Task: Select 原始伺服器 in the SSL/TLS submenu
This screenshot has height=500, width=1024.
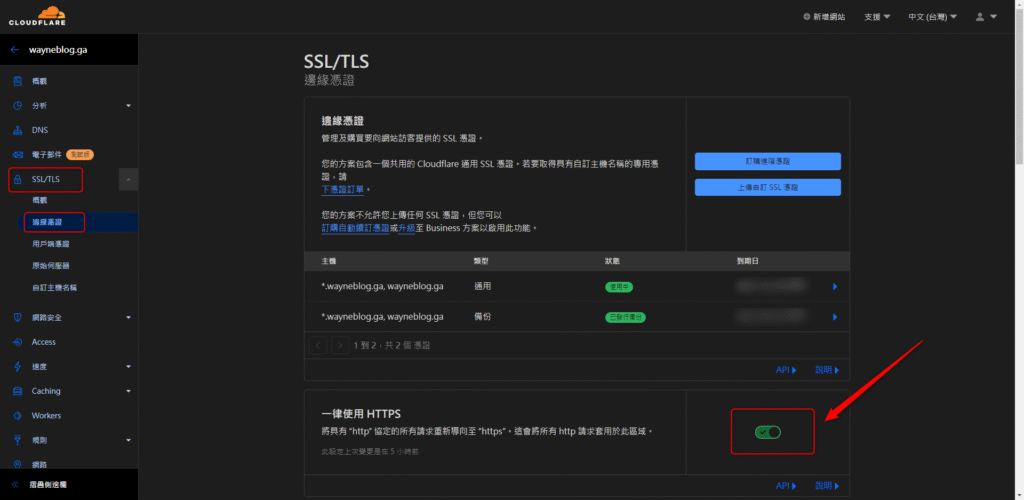Action: click(x=50, y=265)
